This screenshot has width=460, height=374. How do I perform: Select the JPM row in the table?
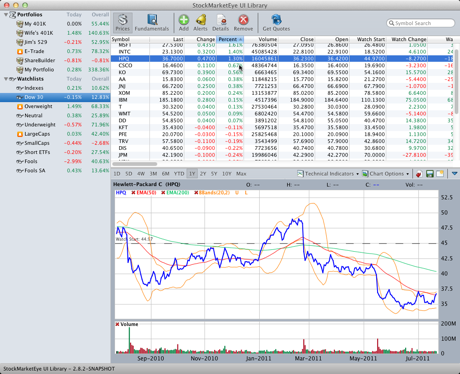pos(283,155)
